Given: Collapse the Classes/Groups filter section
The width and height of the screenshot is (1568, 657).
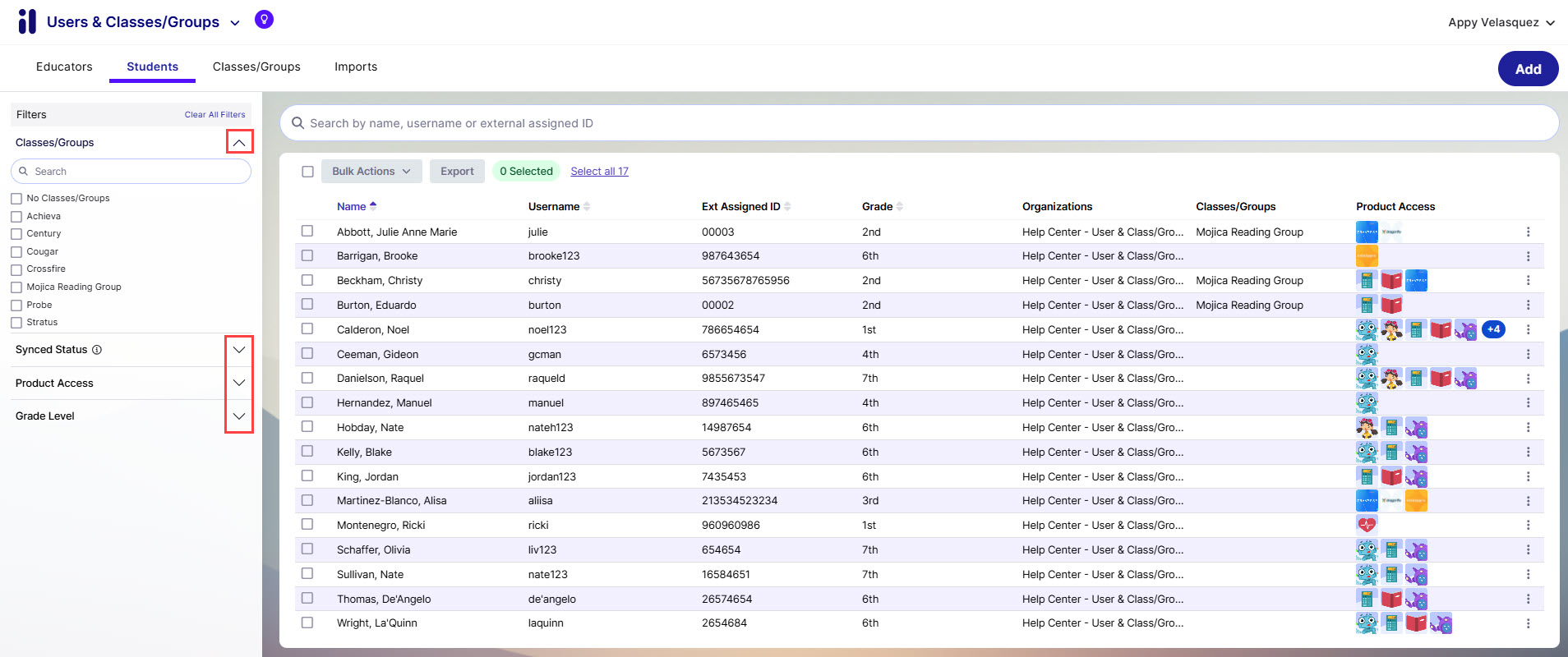Looking at the screenshot, I should pyautogui.click(x=239, y=142).
